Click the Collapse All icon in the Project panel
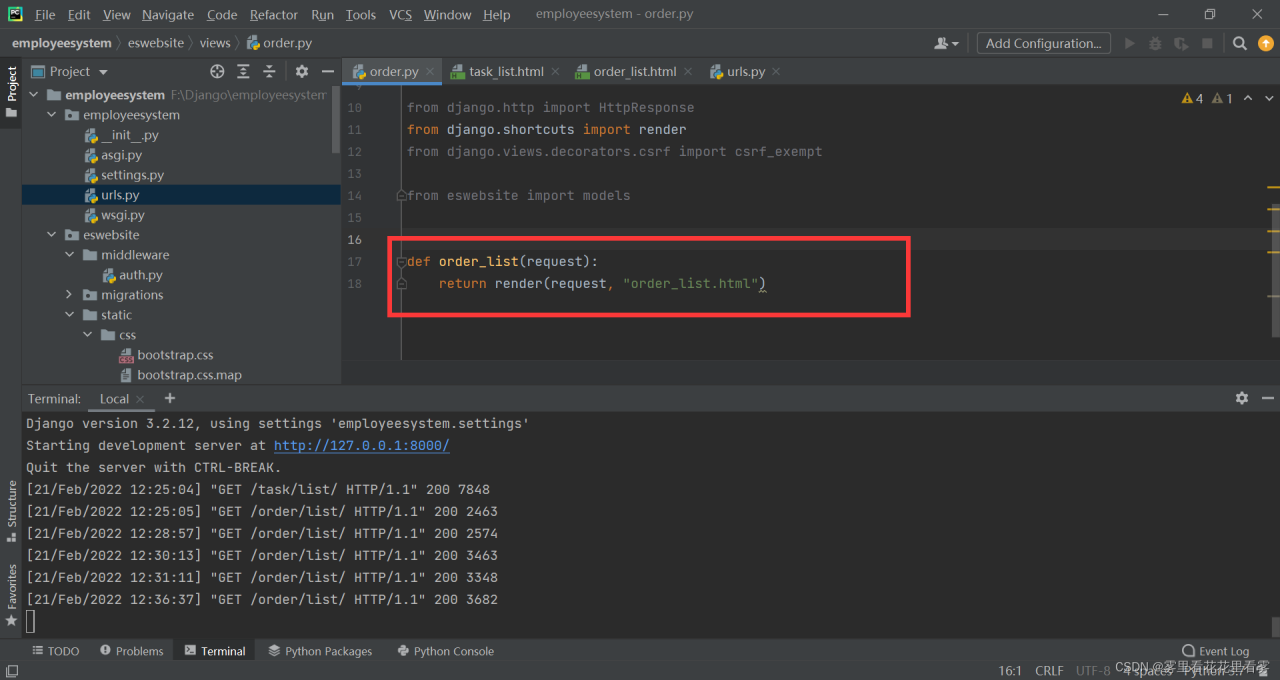The image size is (1280, 680). pos(269,71)
